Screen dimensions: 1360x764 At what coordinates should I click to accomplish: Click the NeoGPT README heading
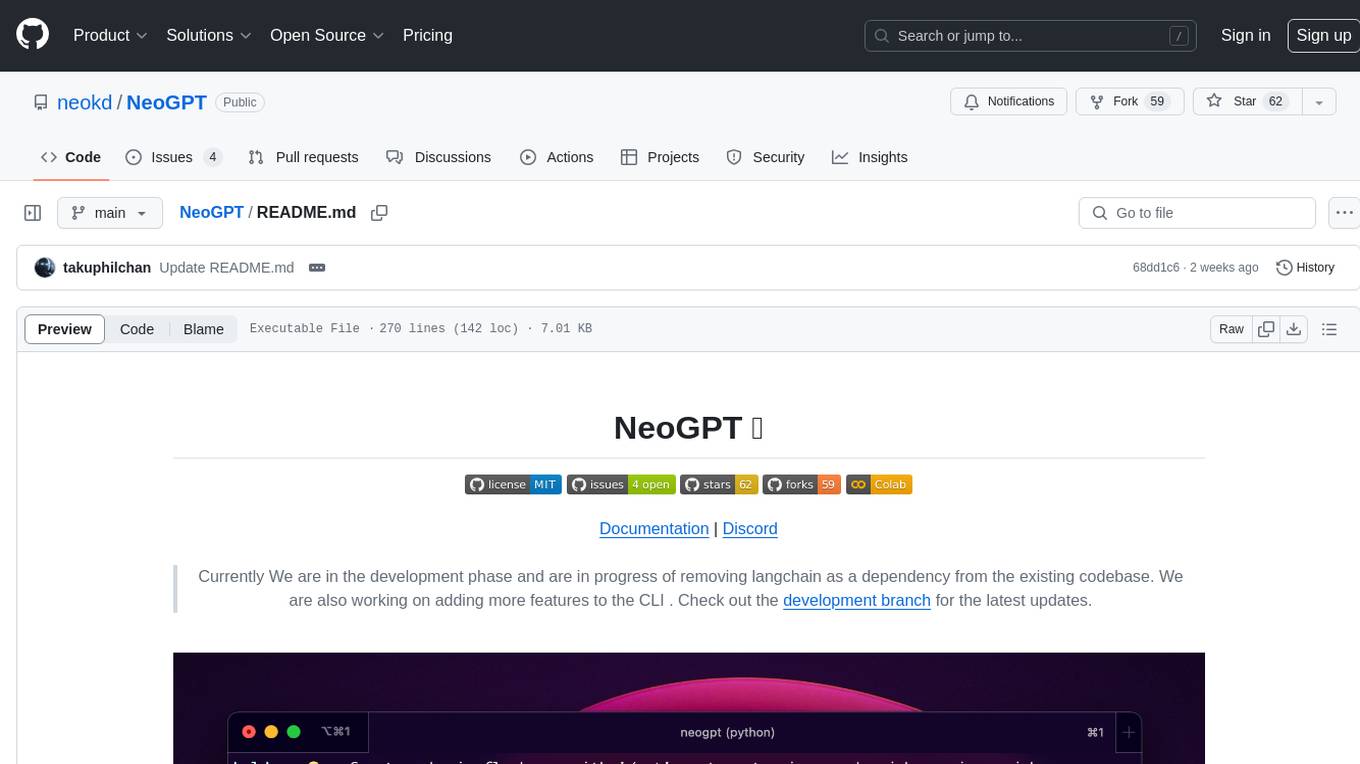(x=689, y=428)
